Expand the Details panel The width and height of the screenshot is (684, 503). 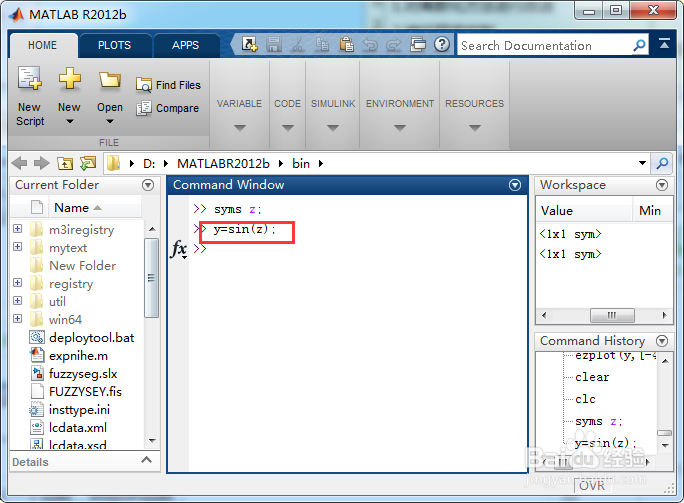tap(147, 460)
